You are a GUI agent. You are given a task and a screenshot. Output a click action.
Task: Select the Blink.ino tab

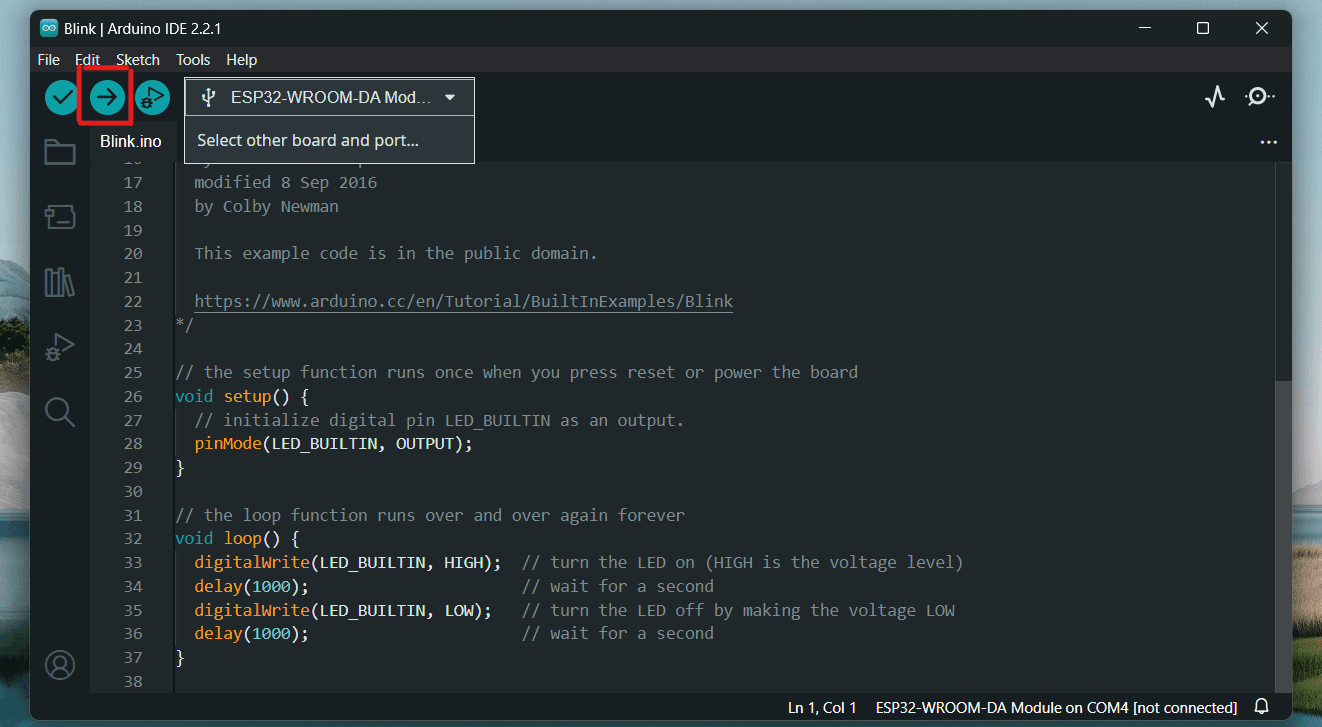coord(131,141)
